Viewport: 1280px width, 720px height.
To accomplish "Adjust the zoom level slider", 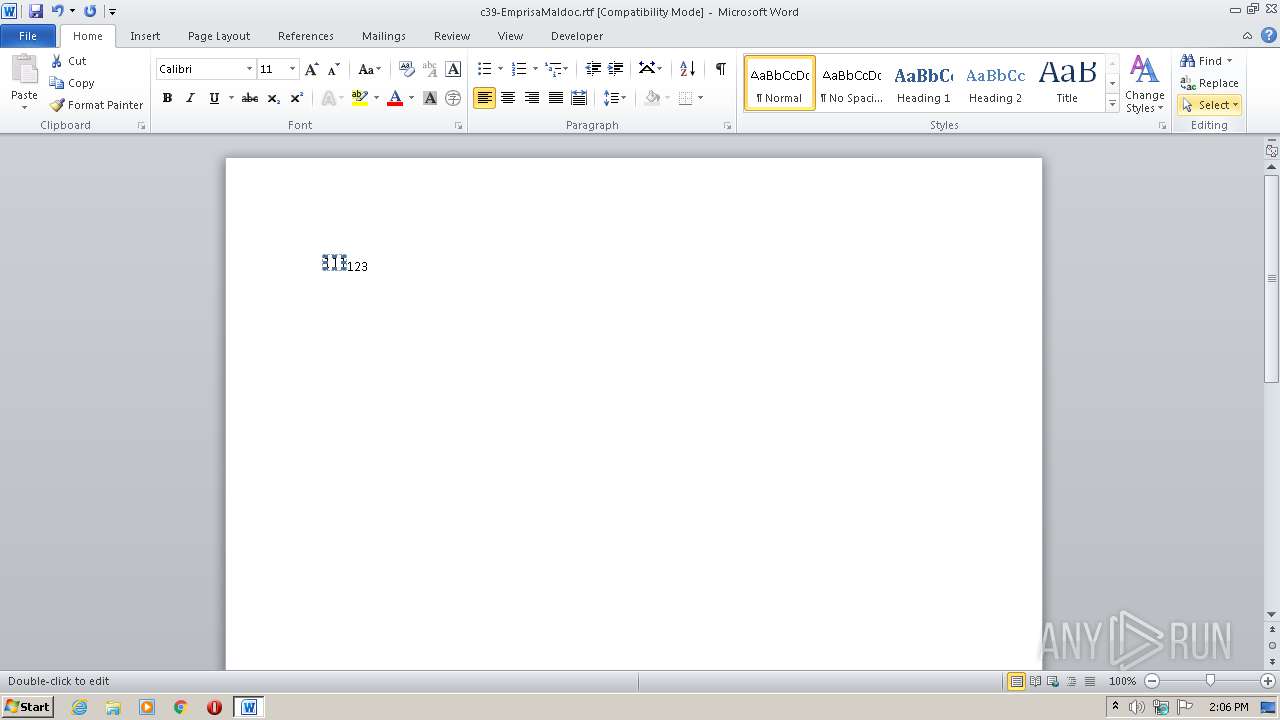I will (1210, 681).
